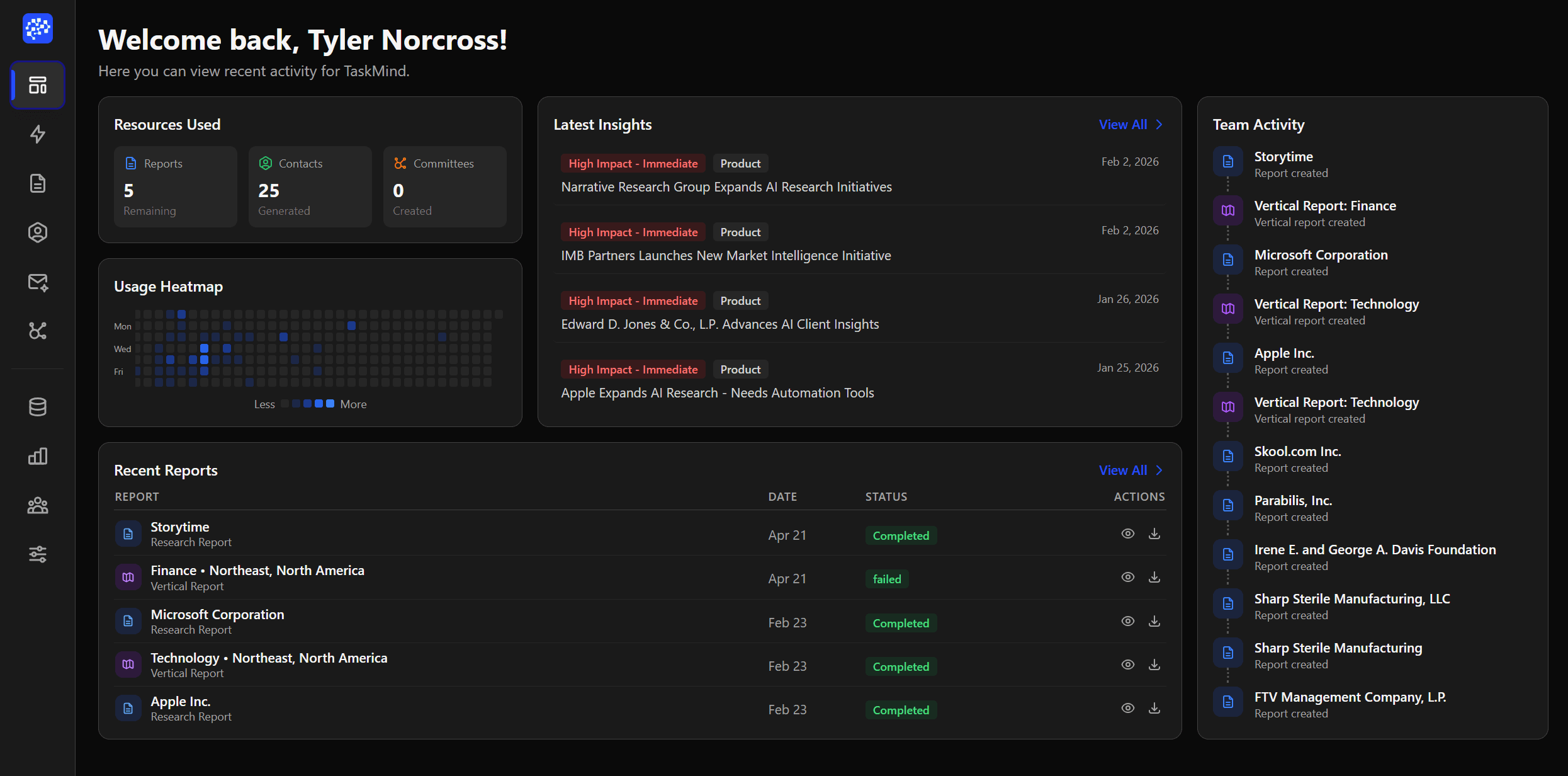Open the team members sidebar icon
The image size is (1568, 776).
click(38, 505)
